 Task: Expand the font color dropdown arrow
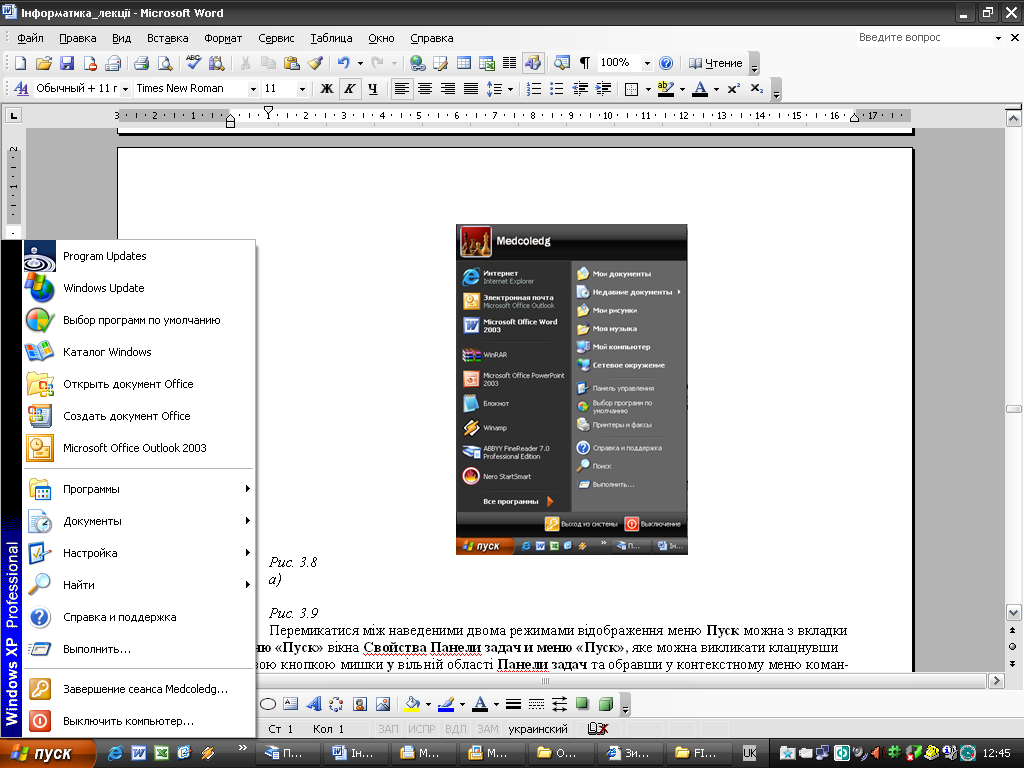pyautogui.click(x=716, y=89)
